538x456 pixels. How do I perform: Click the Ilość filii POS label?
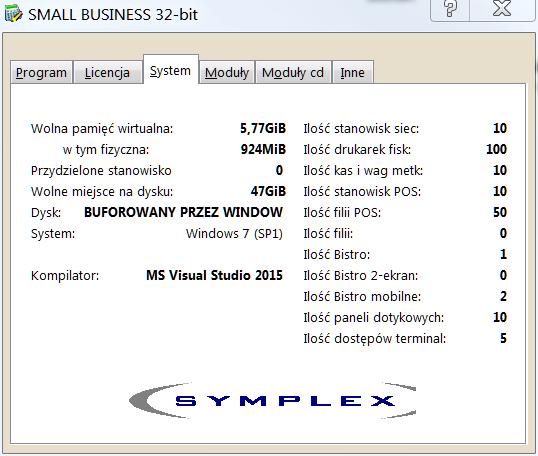point(342,212)
